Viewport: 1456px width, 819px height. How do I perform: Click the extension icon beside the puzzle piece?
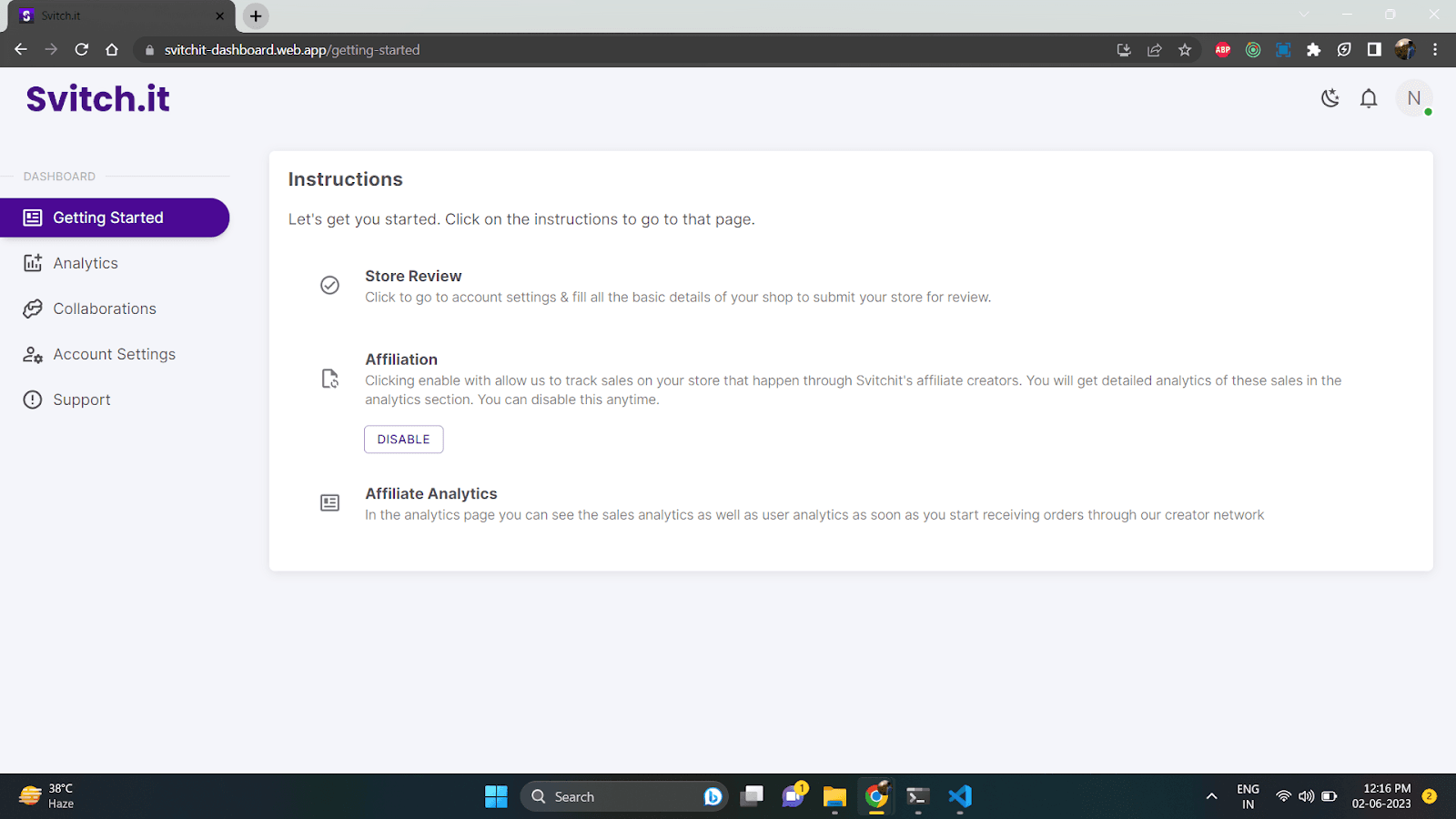tap(1344, 50)
